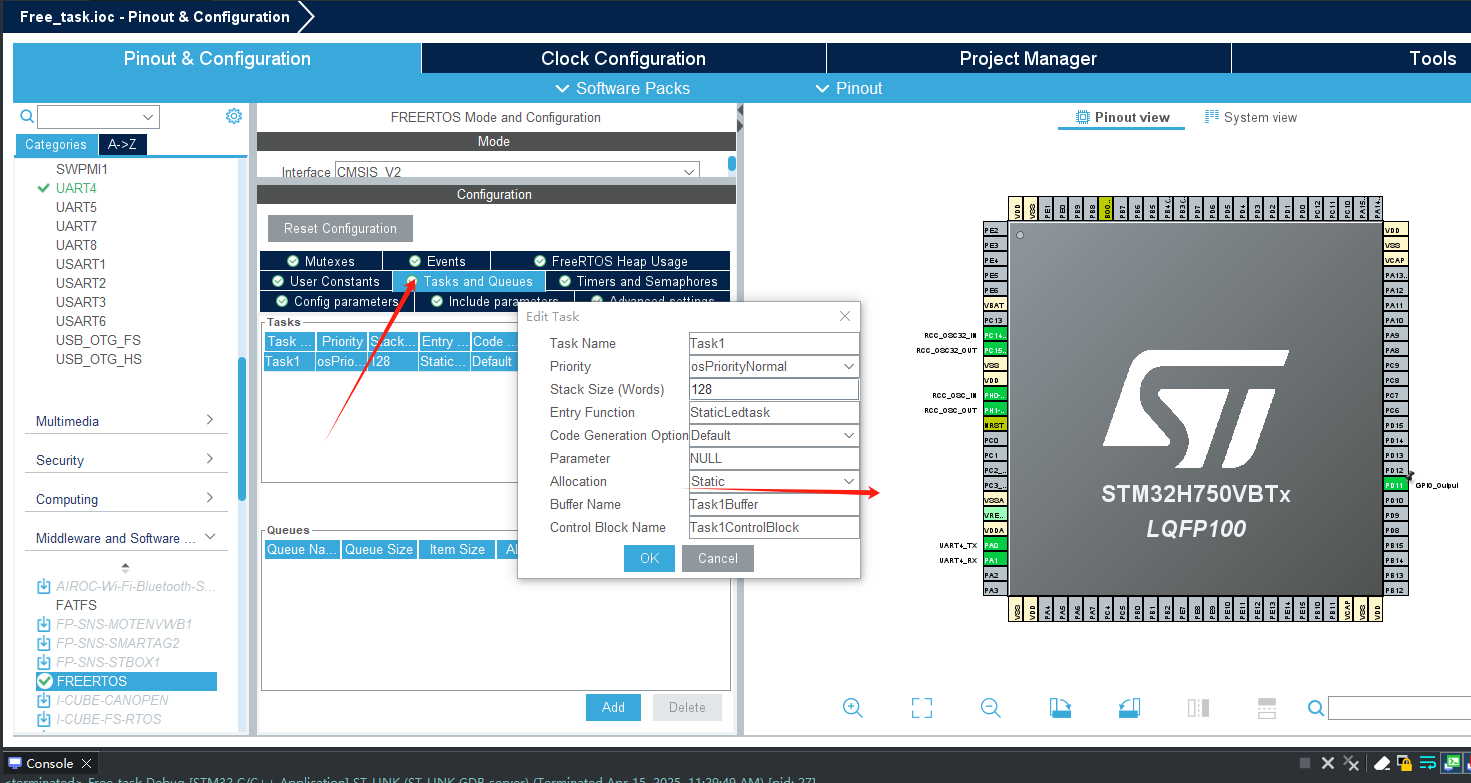Rotate the chip counter-clockwise using the rotate icon
The width and height of the screenshot is (1471, 783).
[1129, 708]
